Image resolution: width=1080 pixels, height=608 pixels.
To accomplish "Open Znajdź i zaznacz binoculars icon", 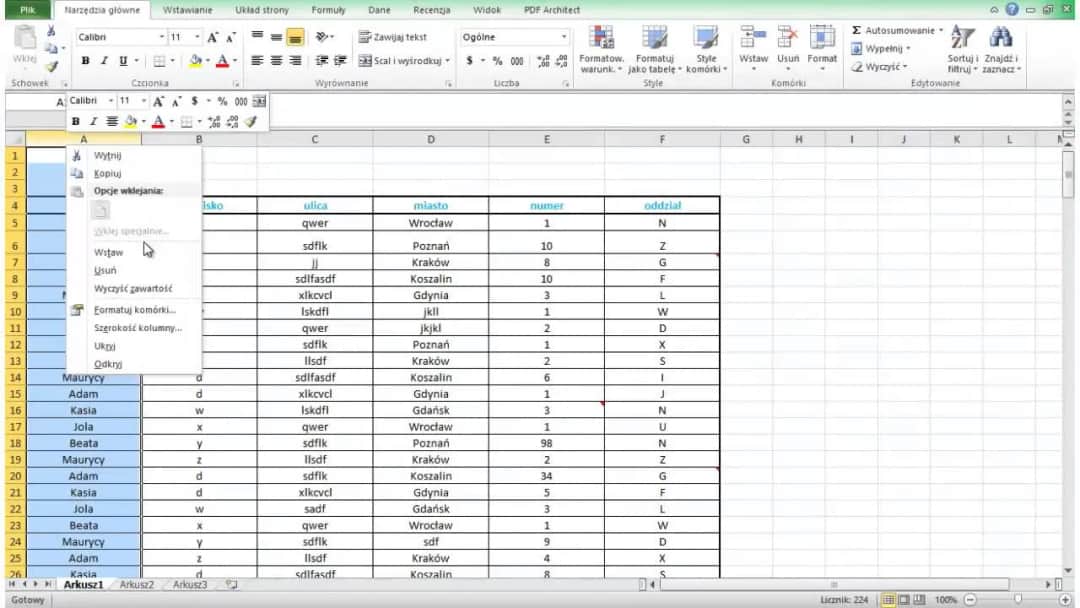I will pyautogui.click(x=999, y=40).
